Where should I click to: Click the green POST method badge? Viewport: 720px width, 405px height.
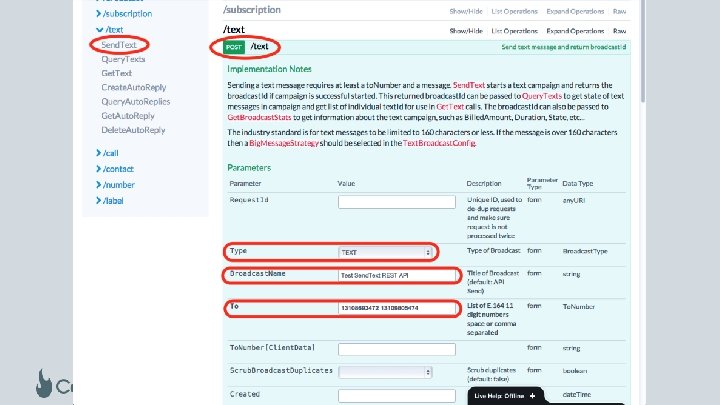pos(234,47)
